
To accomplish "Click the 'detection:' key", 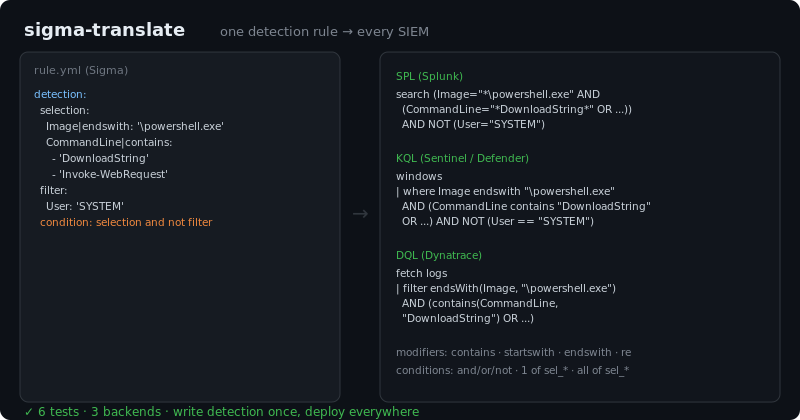I will pyautogui.click(x=60, y=94).
